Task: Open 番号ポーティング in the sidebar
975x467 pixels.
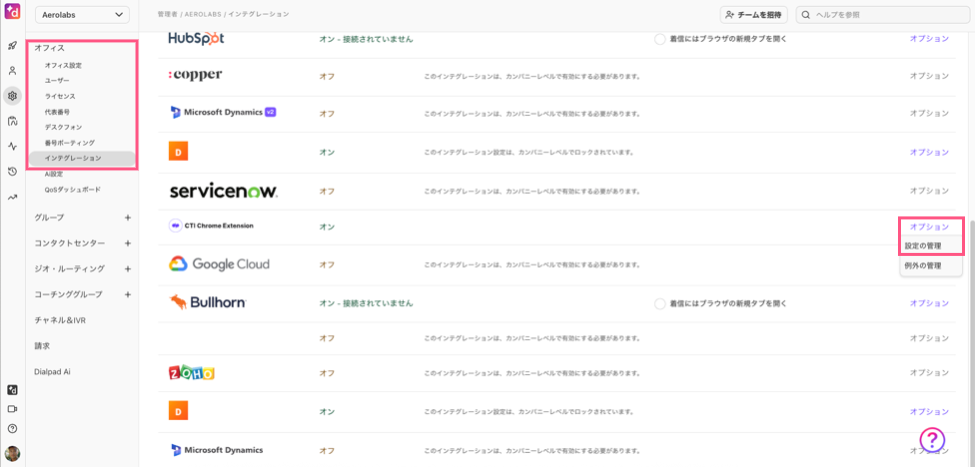Action: pos(69,142)
